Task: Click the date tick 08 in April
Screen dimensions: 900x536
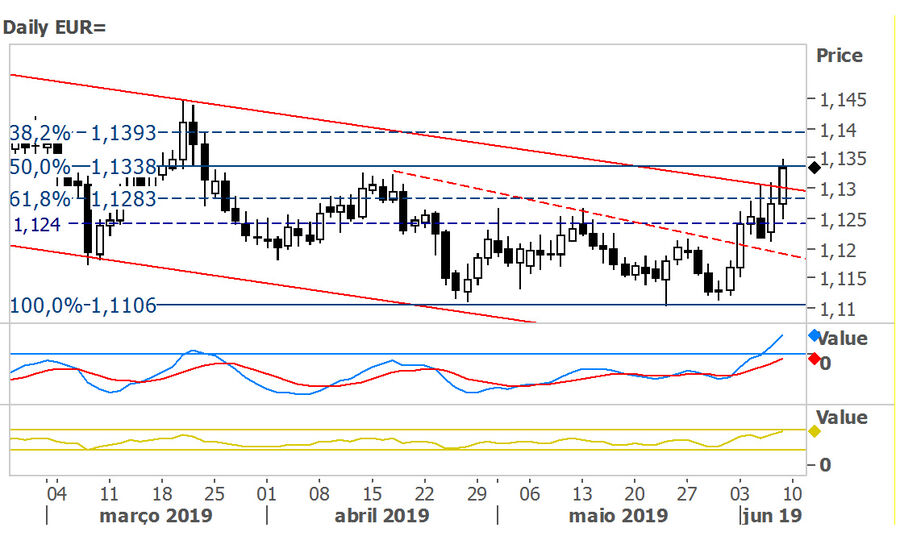Action: [x=319, y=494]
